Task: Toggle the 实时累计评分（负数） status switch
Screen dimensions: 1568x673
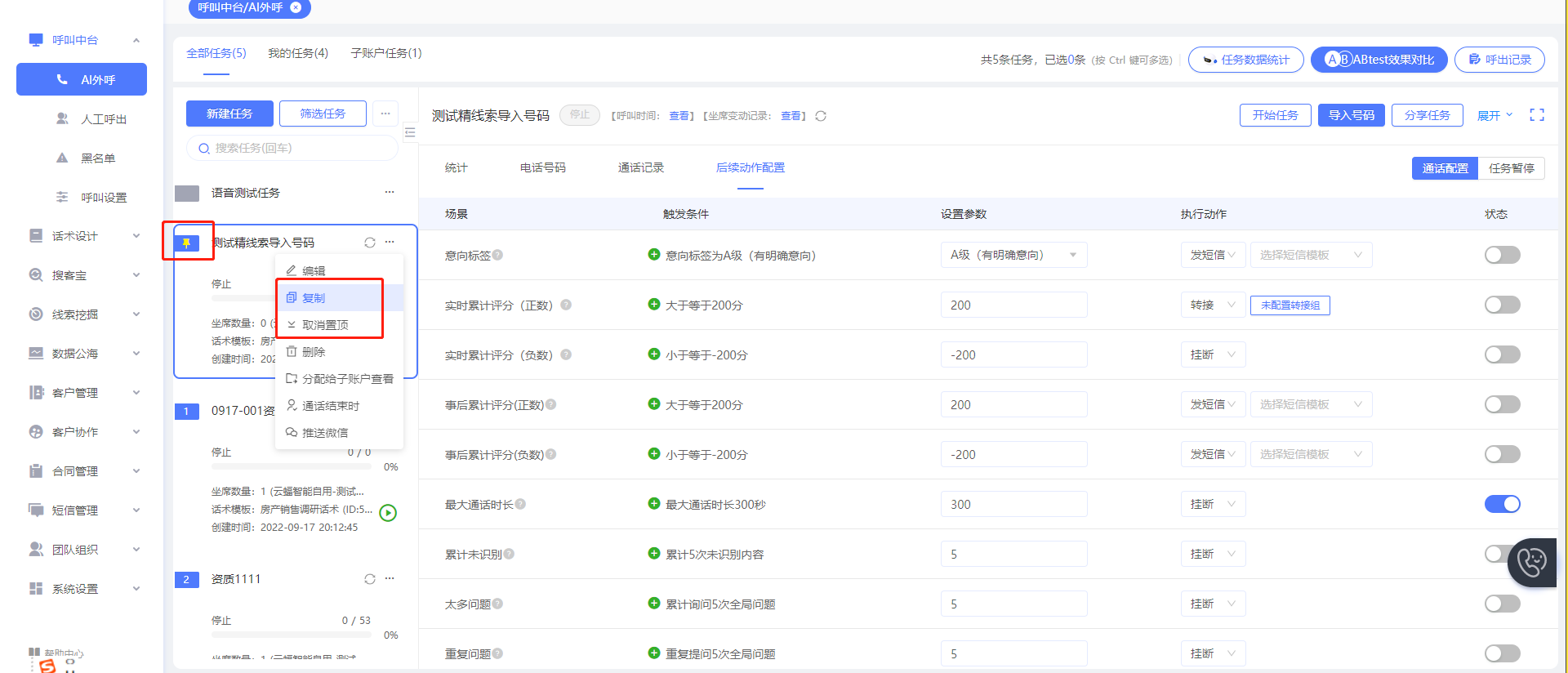Action: (x=1503, y=354)
